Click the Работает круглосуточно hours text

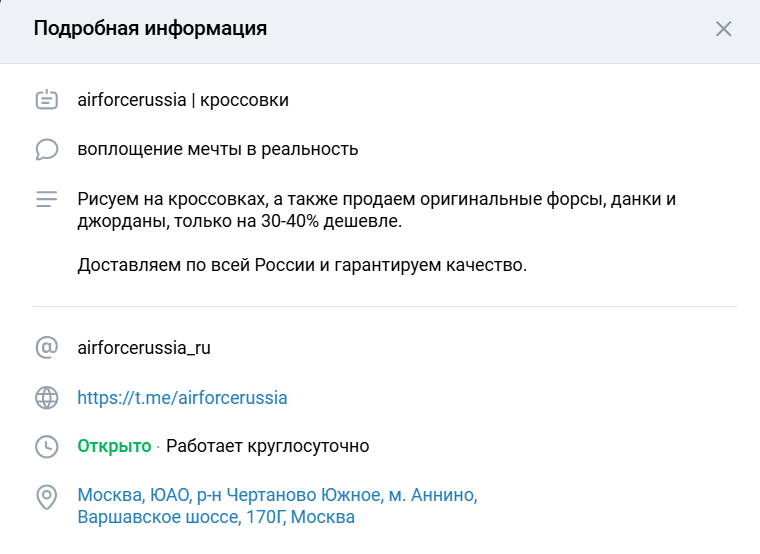pos(268,446)
